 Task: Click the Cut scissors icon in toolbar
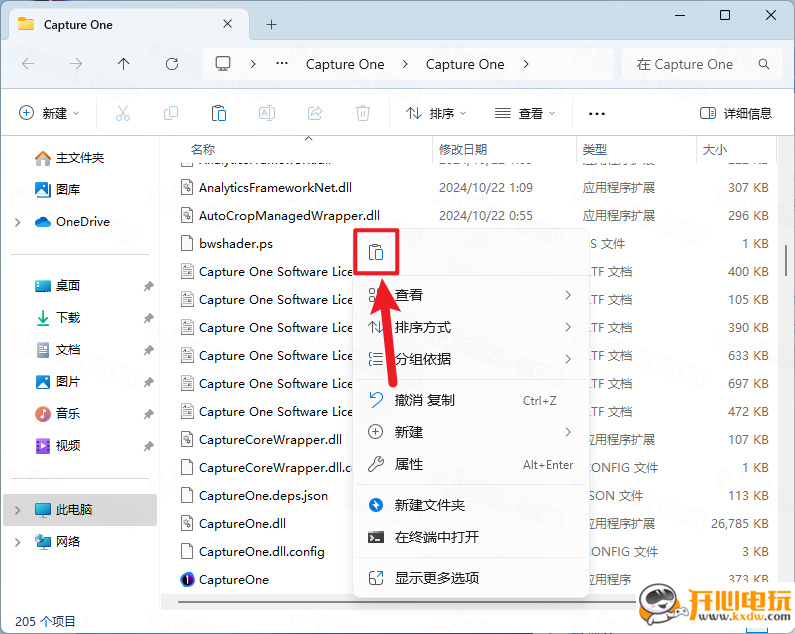pyautogui.click(x=123, y=113)
